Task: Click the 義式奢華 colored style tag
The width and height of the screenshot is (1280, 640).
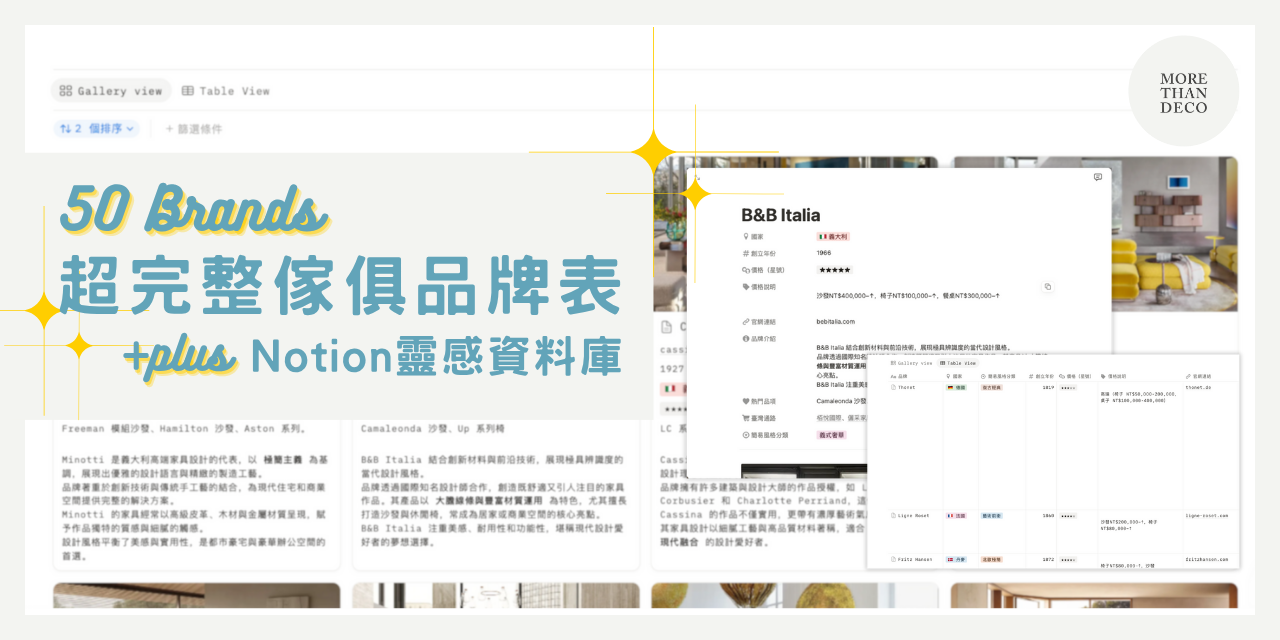Action: coord(829,435)
